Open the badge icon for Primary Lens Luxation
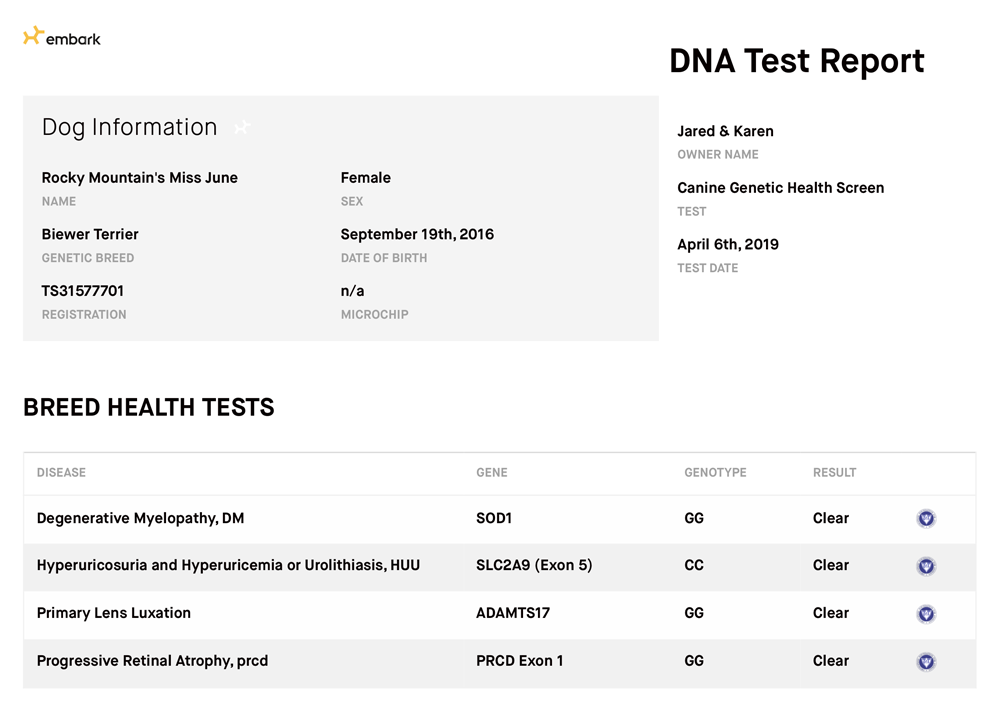 pos(926,614)
